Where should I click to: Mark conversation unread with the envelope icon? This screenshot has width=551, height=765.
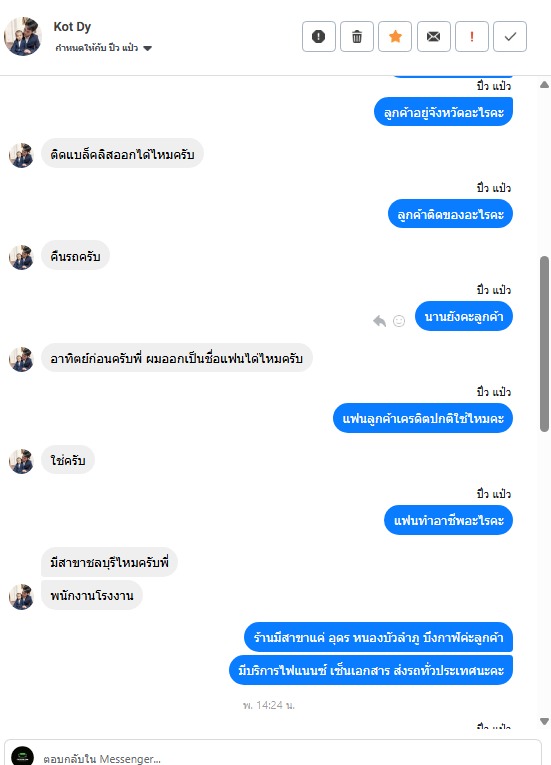tap(433, 37)
